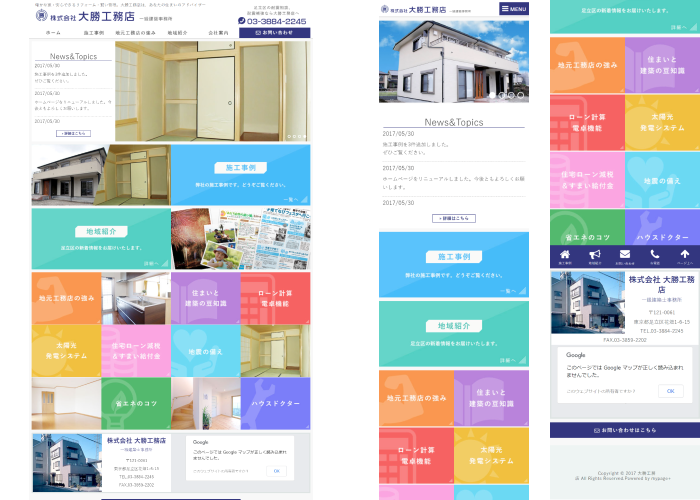Click the News&Topics heading in mobile view
Viewport: 700px width, 500px height.
454,122
